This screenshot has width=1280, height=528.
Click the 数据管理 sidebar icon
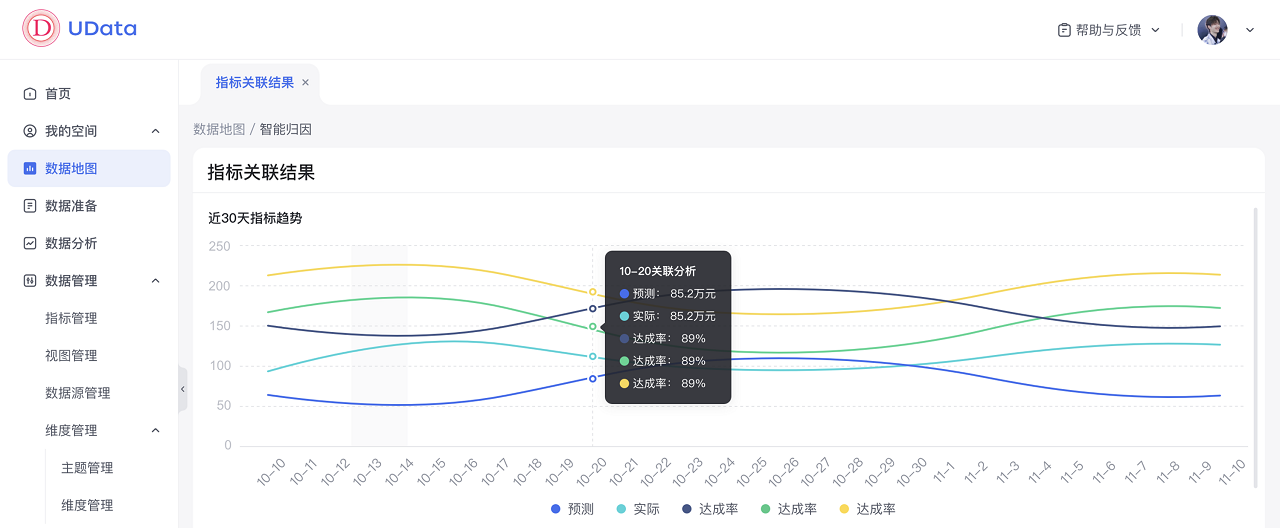30,281
